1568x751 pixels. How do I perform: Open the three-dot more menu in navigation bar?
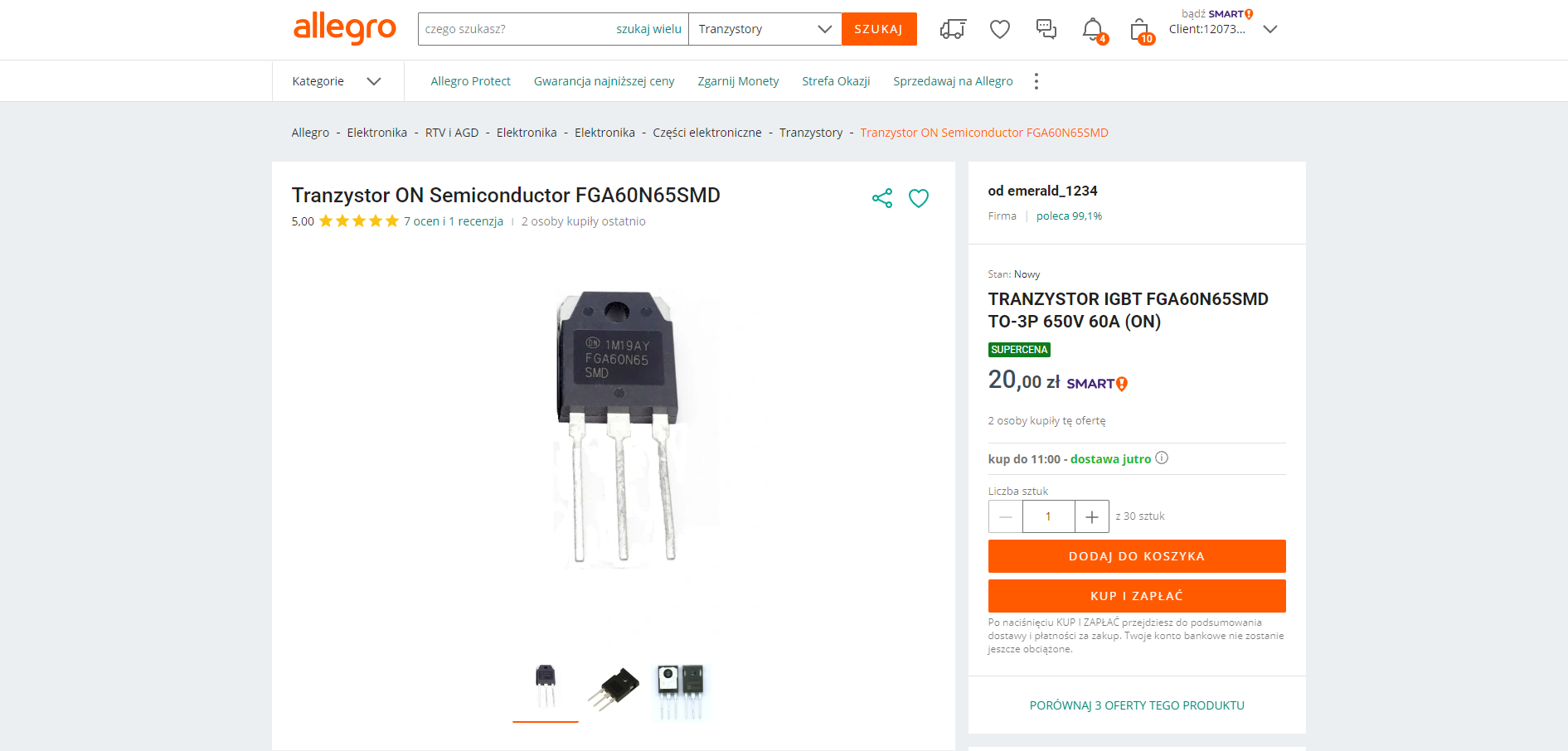(1036, 81)
